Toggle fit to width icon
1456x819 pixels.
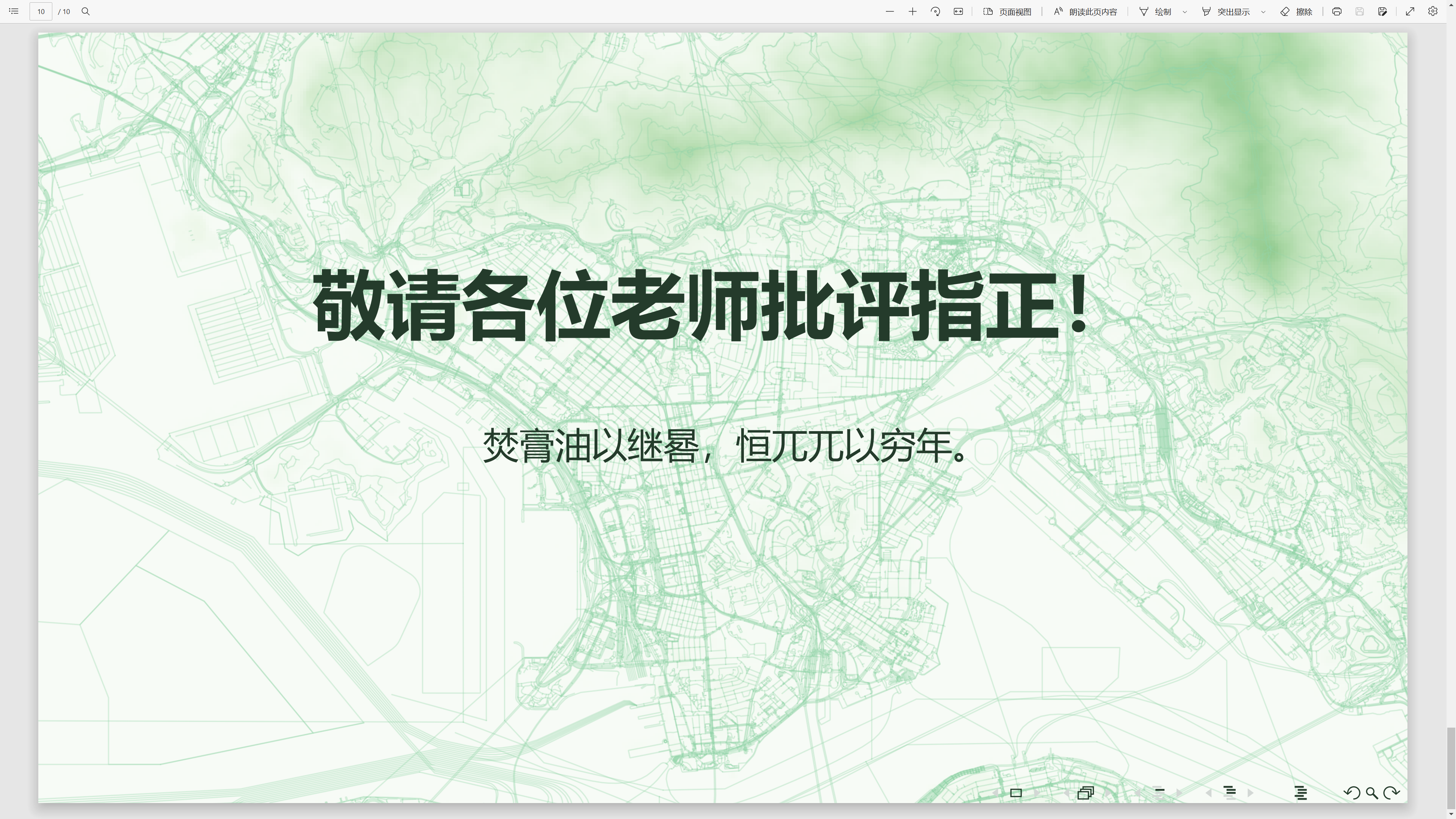pyautogui.click(x=958, y=11)
